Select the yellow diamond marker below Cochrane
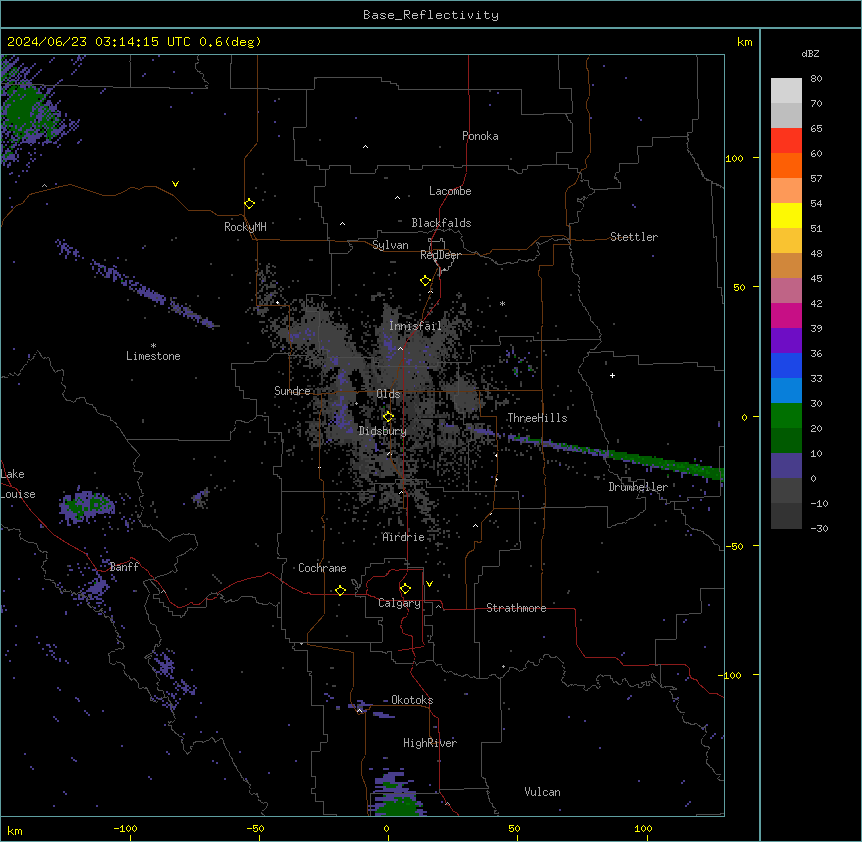The image size is (862, 842). [340, 590]
